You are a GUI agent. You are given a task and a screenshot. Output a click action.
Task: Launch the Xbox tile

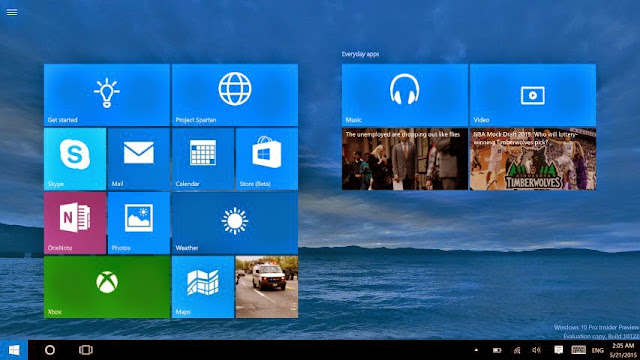point(107,287)
